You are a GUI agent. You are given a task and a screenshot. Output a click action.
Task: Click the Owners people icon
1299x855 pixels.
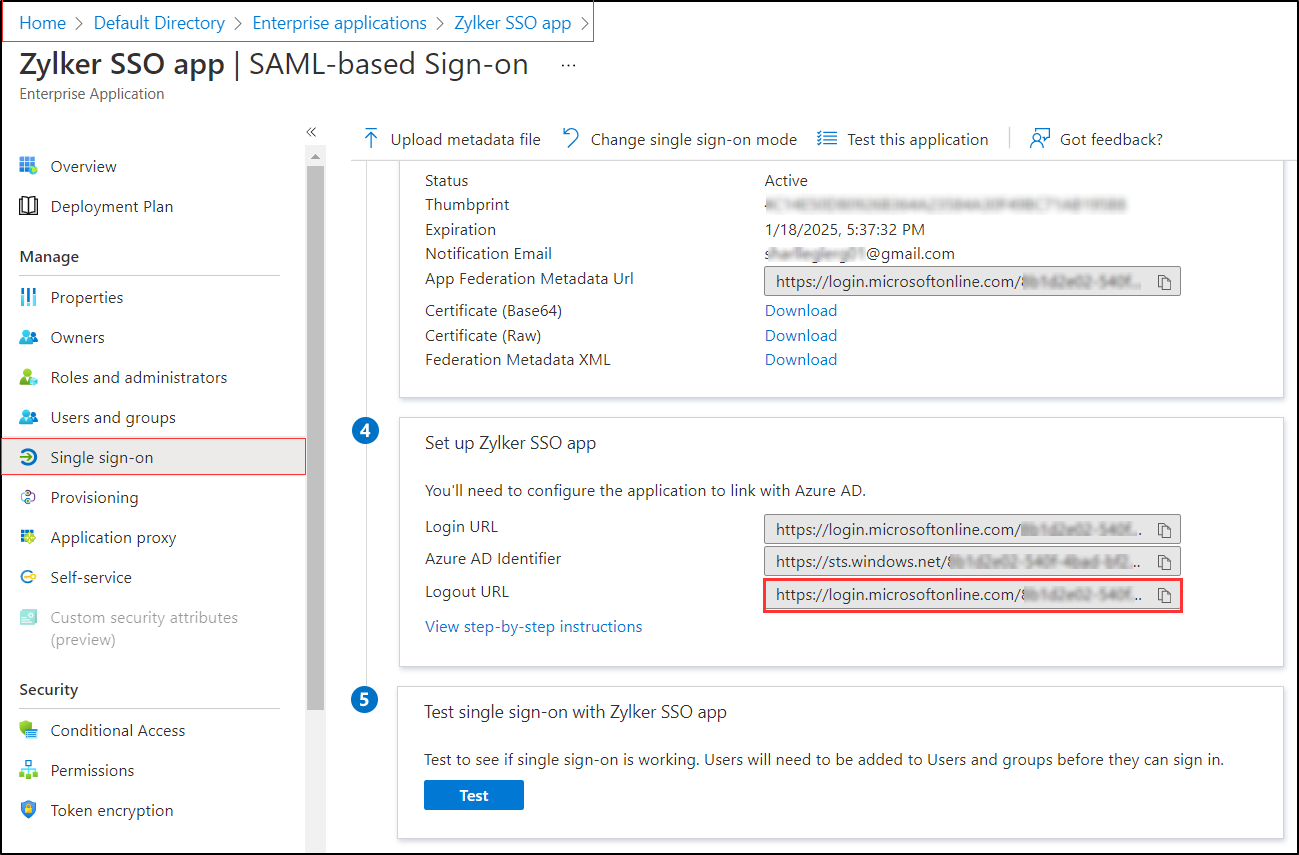tap(29, 337)
